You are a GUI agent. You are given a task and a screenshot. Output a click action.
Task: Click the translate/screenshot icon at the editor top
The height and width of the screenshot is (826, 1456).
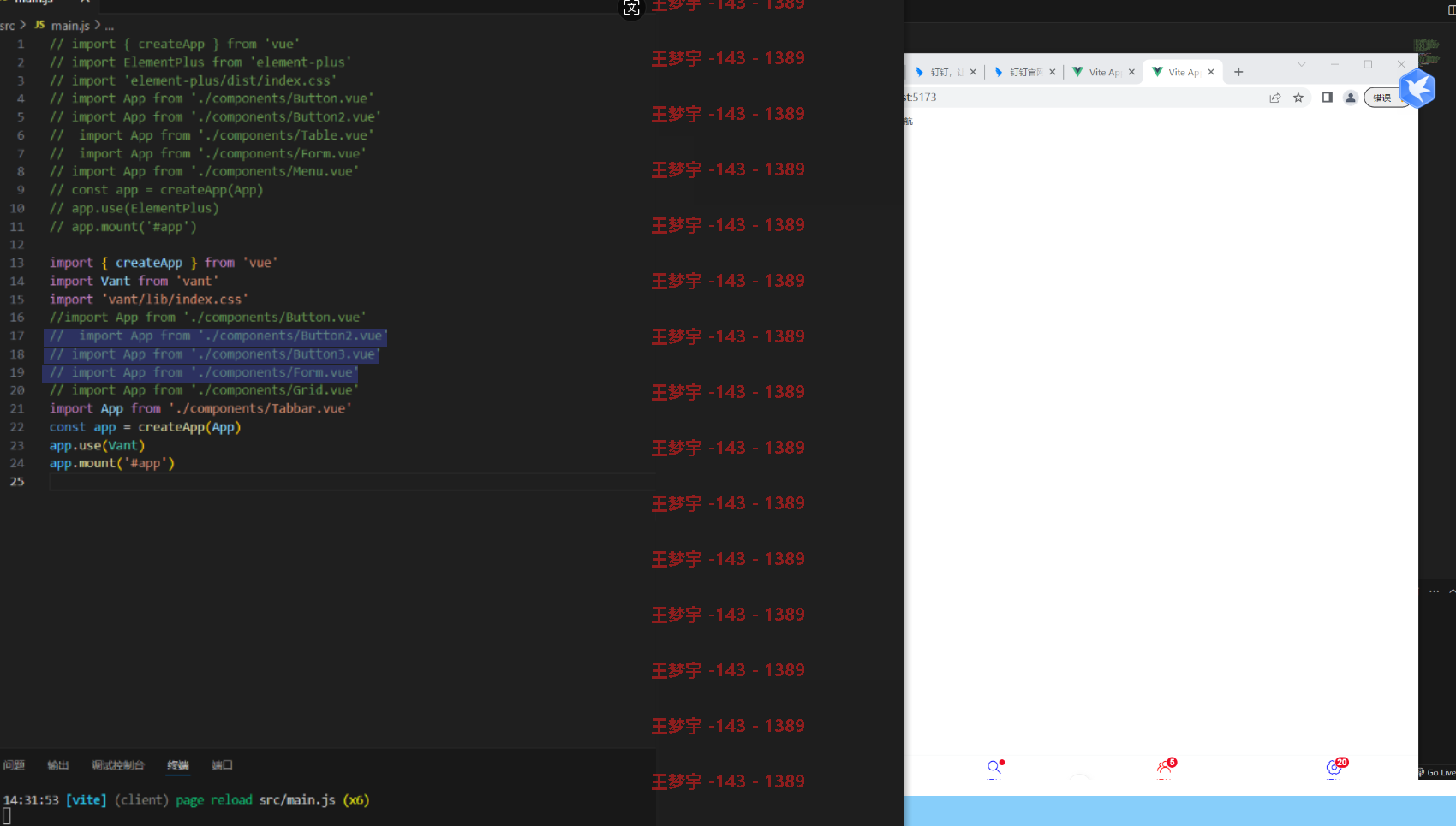coord(631,9)
